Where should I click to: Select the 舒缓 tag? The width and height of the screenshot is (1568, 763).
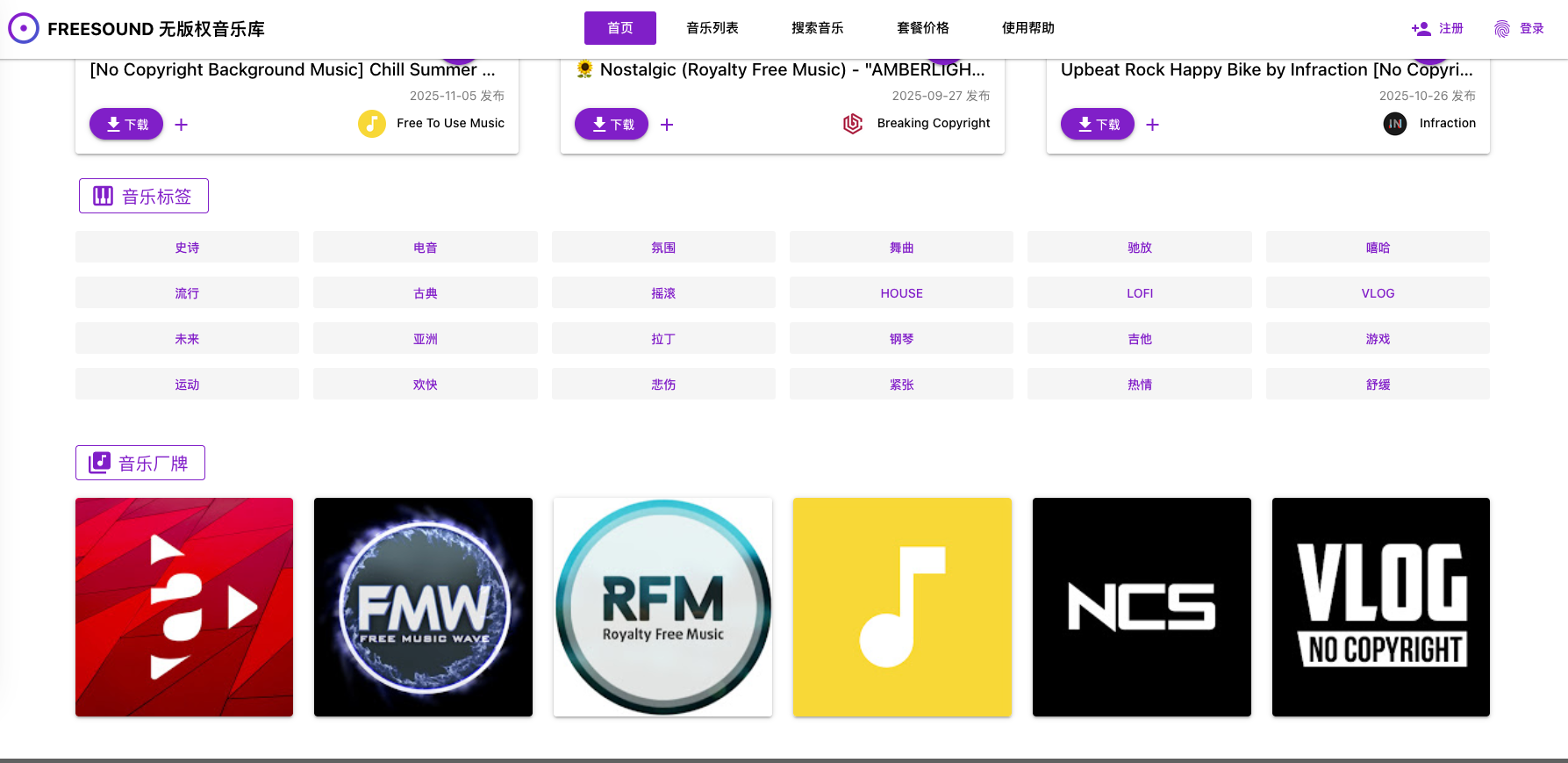click(1378, 384)
